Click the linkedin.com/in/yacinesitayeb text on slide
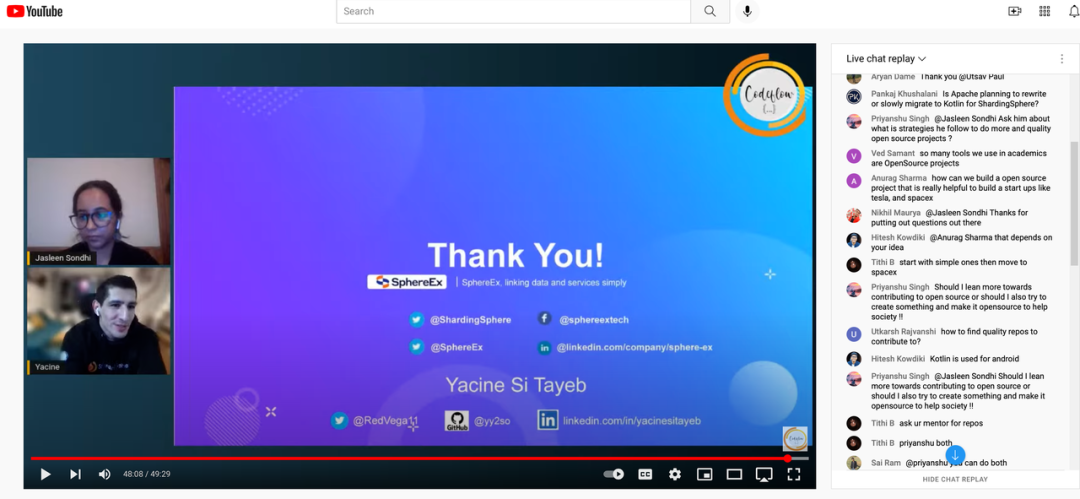This screenshot has width=1080, height=499. [x=632, y=420]
